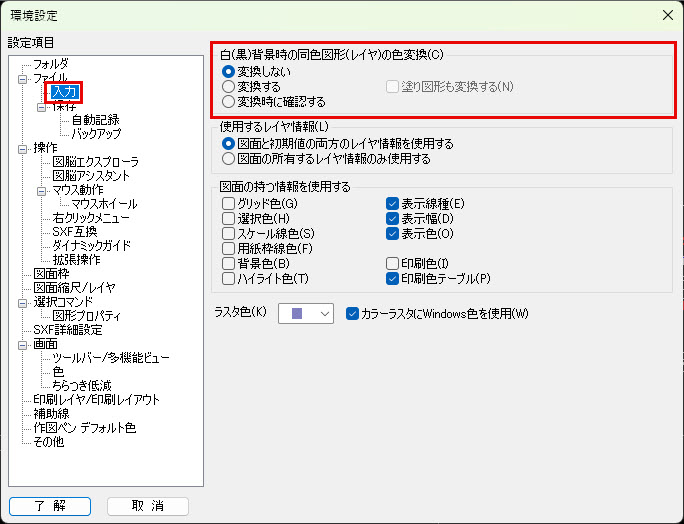Toggle 印刷色テーブル(P) checkbox
Viewport: 684px width, 524px height.
coord(393,278)
